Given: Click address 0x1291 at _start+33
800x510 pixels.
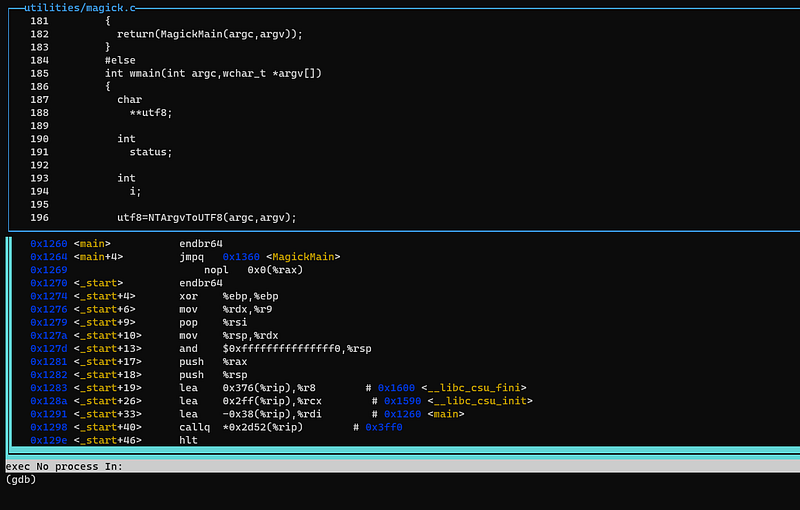Looking at the screenshot, I should coord(48,414).
